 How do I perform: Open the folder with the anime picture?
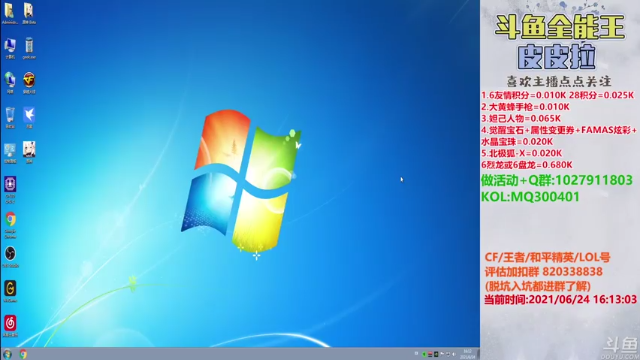coord(29,13)
